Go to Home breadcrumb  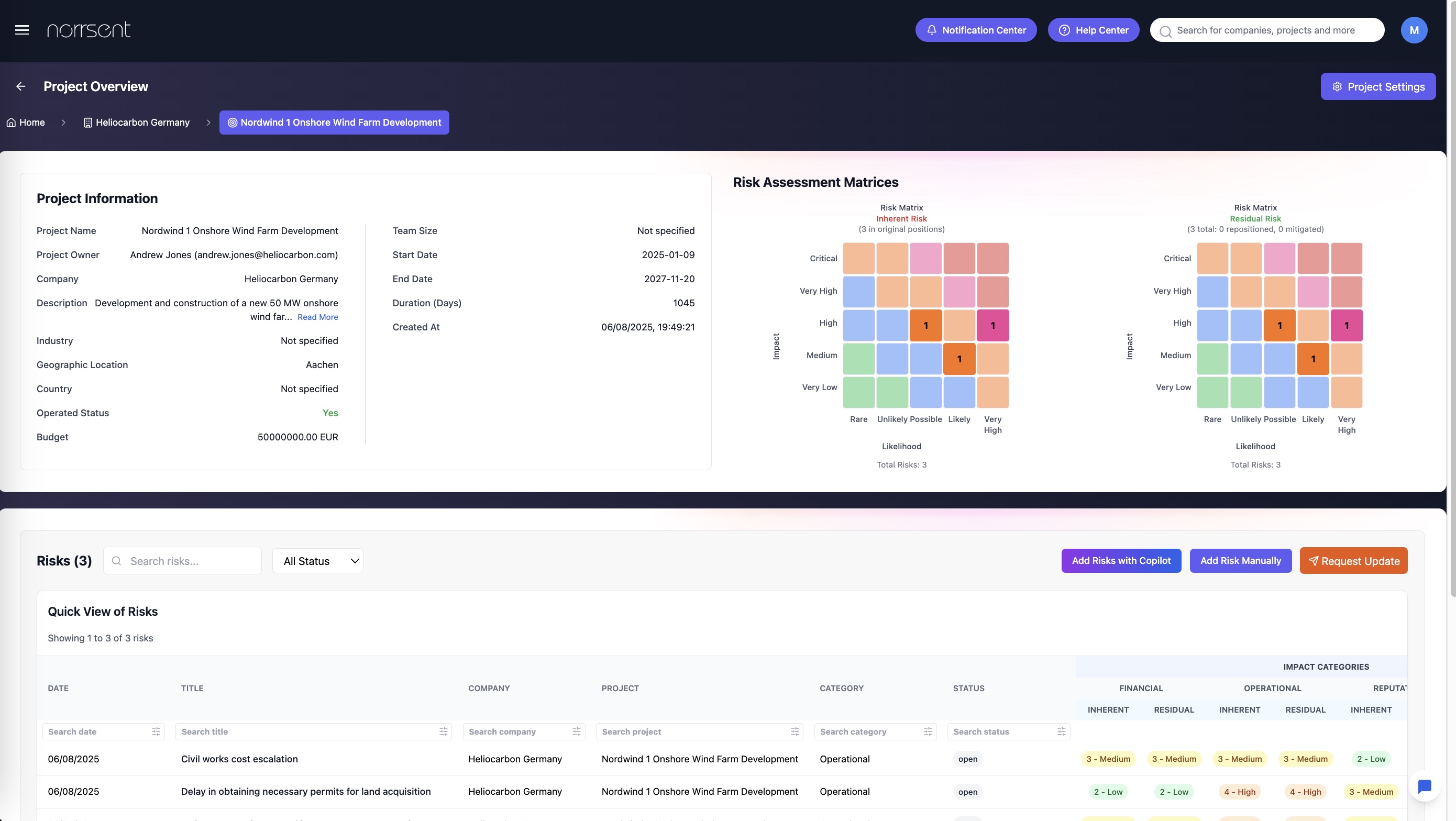26,123
